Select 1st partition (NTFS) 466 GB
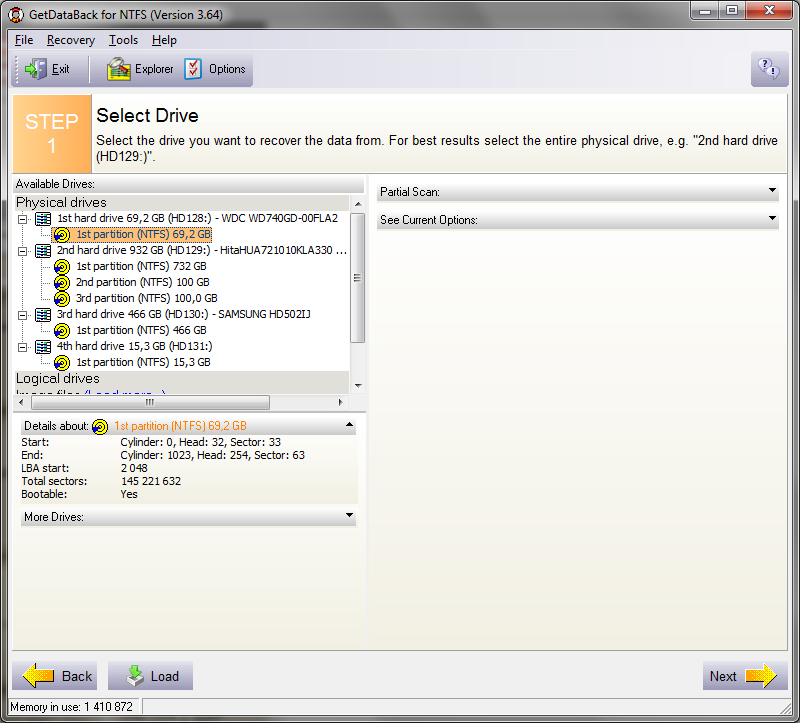The image size is (800, 723). (x=141, y=331)
